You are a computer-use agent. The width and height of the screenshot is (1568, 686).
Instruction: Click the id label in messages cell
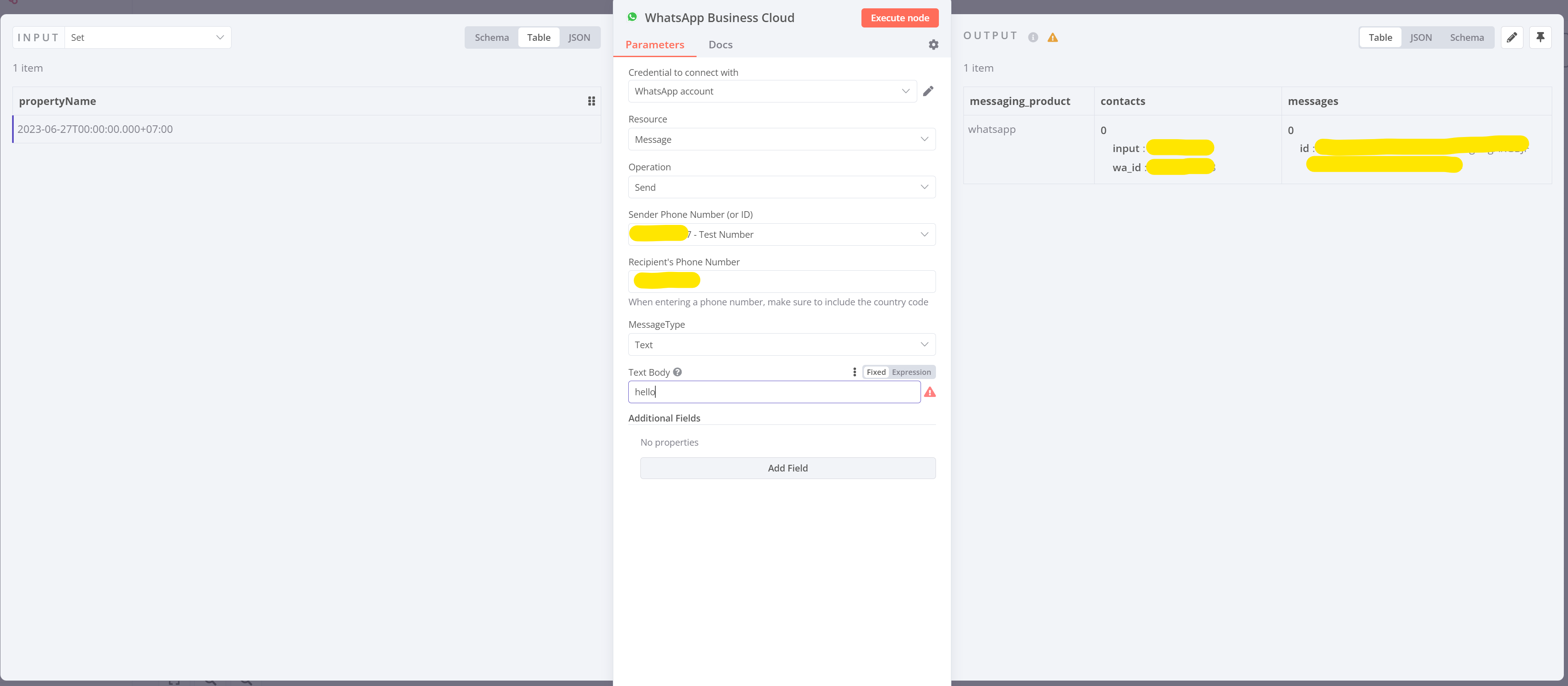(x=1304, y=149)
